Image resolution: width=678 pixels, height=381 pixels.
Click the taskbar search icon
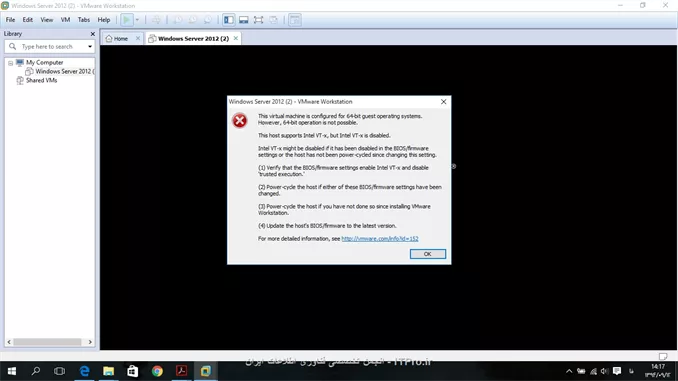coord(36,371)
